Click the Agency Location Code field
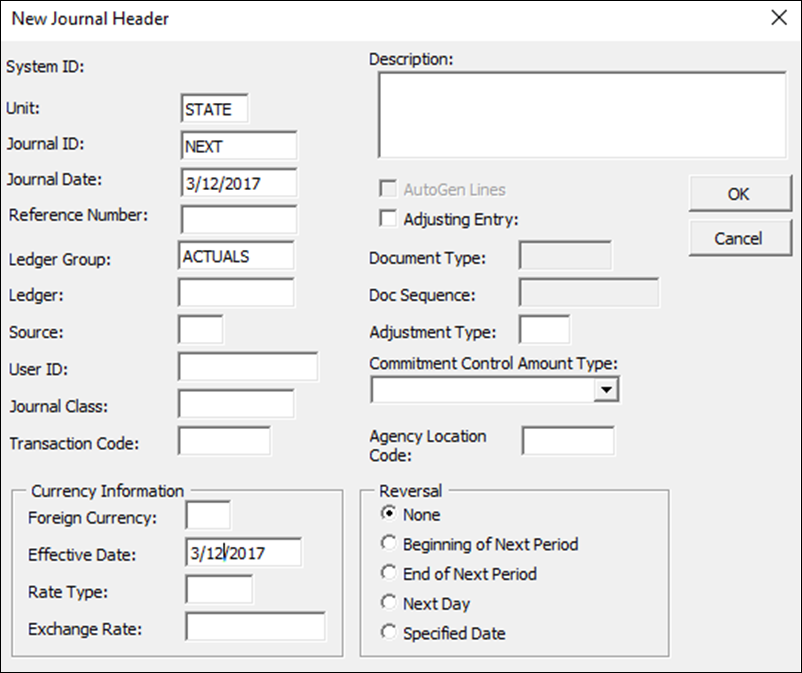Image resolution: width=802 pixels, height=673 pixels. coord(567,439)
